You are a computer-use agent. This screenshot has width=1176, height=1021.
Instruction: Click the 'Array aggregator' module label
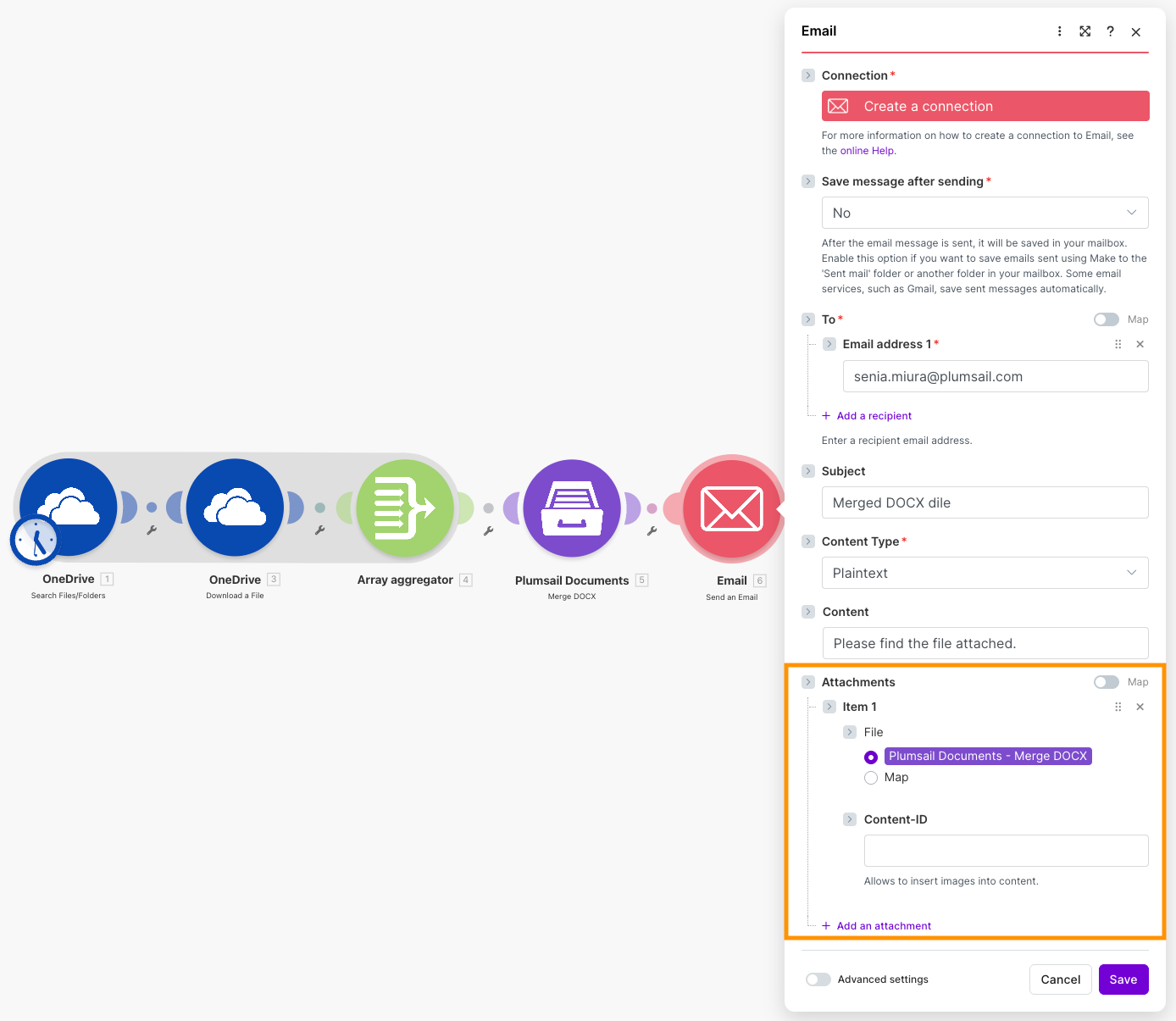[405, 580]
